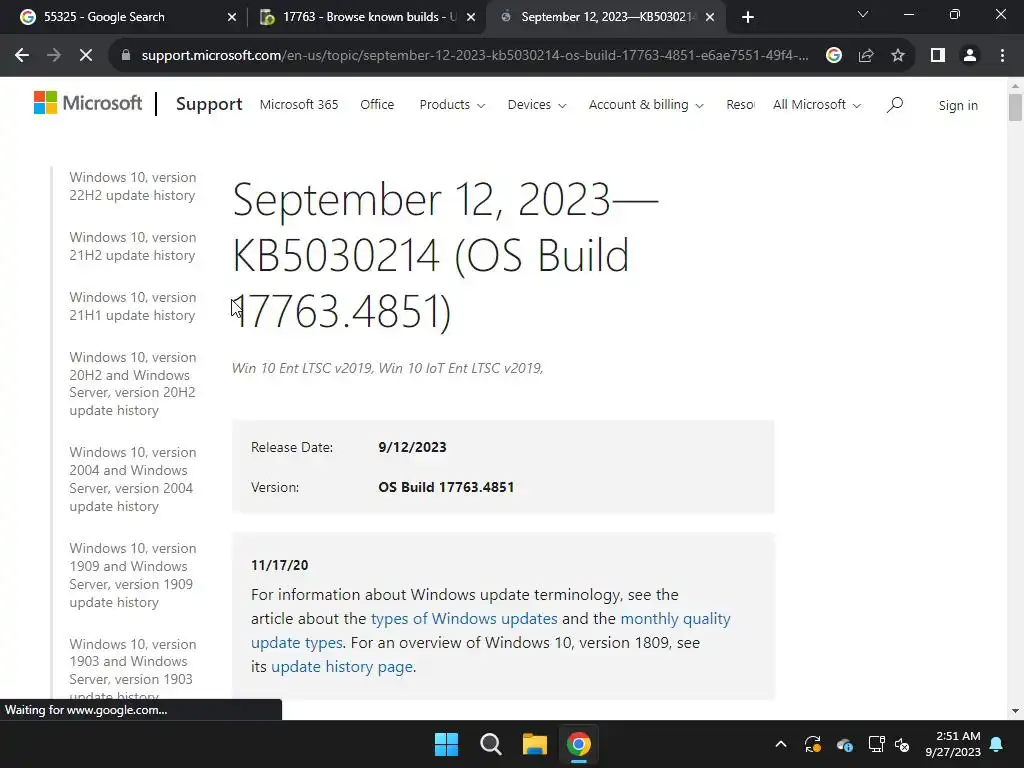Image resolution: width=1024 pixels, height=768 pixels.
Task: Click the sync update tray icon
Action: point(812,744)
